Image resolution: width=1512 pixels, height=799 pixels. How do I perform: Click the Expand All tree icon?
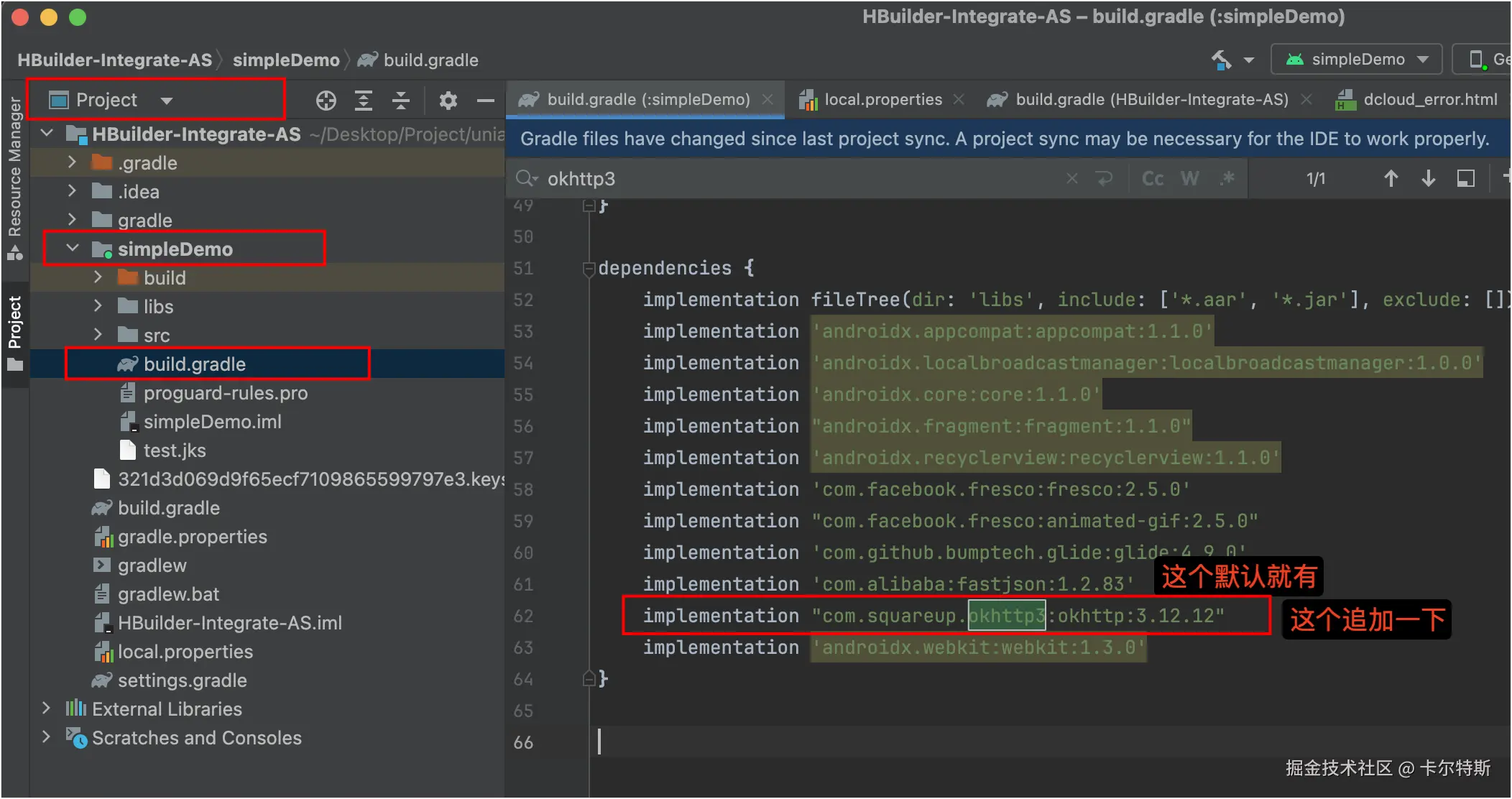(x=364, y=101)
